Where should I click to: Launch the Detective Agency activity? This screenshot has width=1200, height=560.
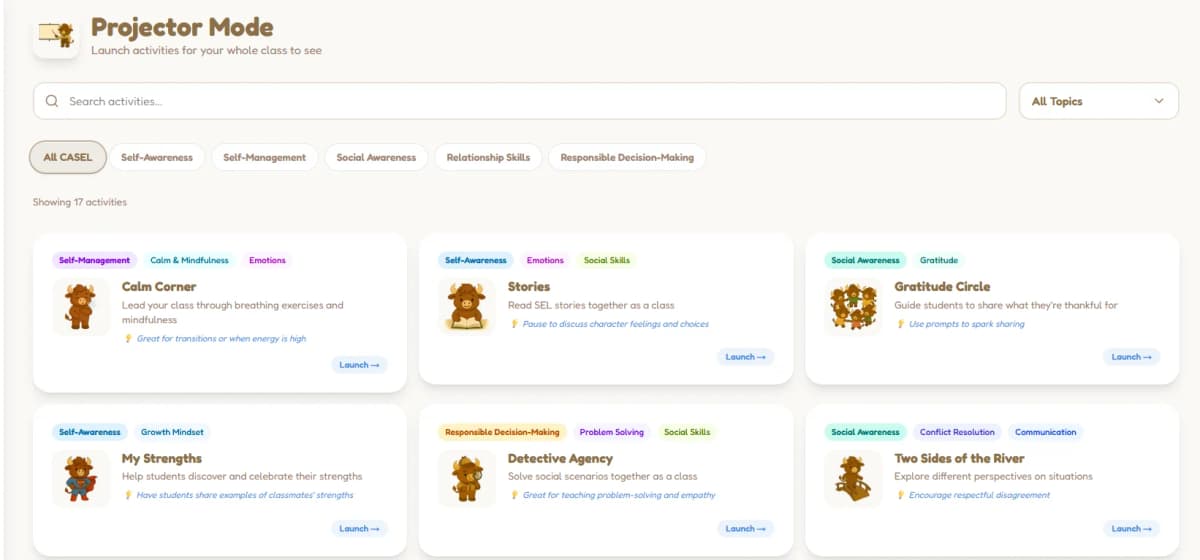tap(745, 528)
